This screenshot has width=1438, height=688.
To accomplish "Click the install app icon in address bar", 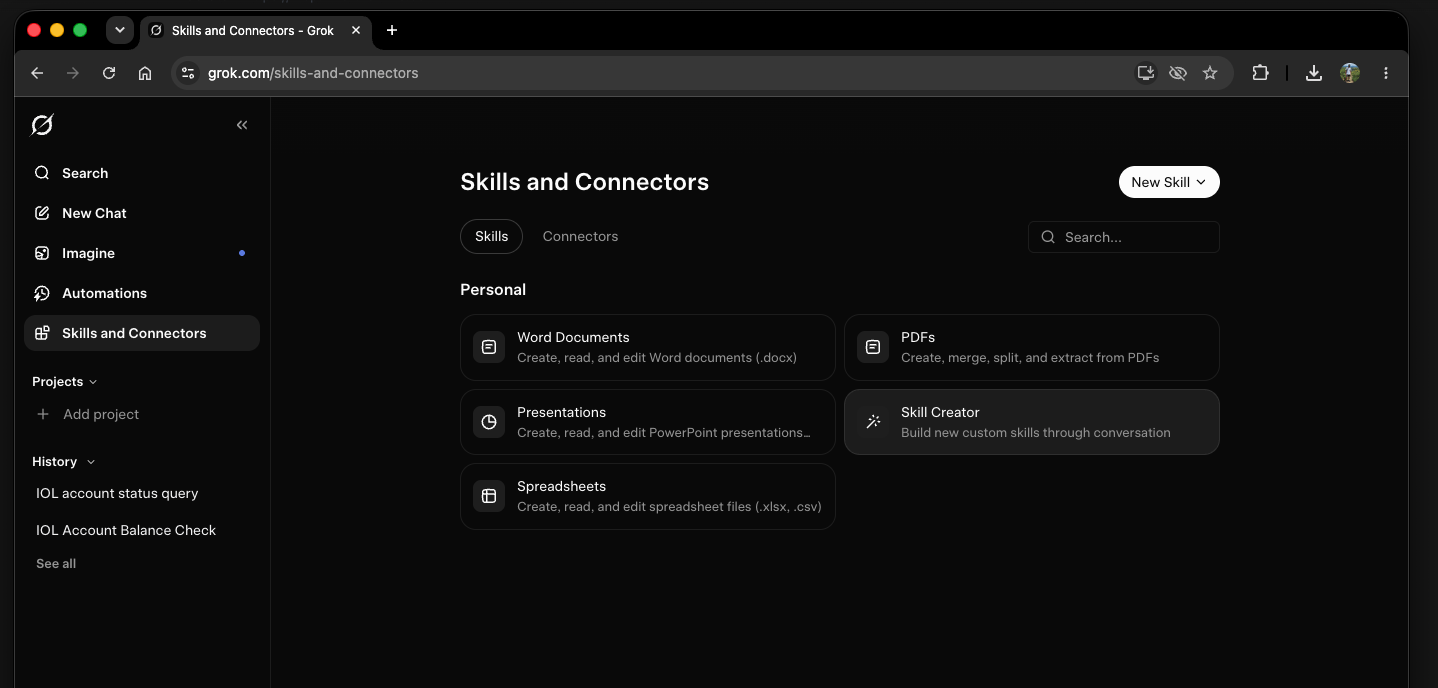I will point(1146,73).
